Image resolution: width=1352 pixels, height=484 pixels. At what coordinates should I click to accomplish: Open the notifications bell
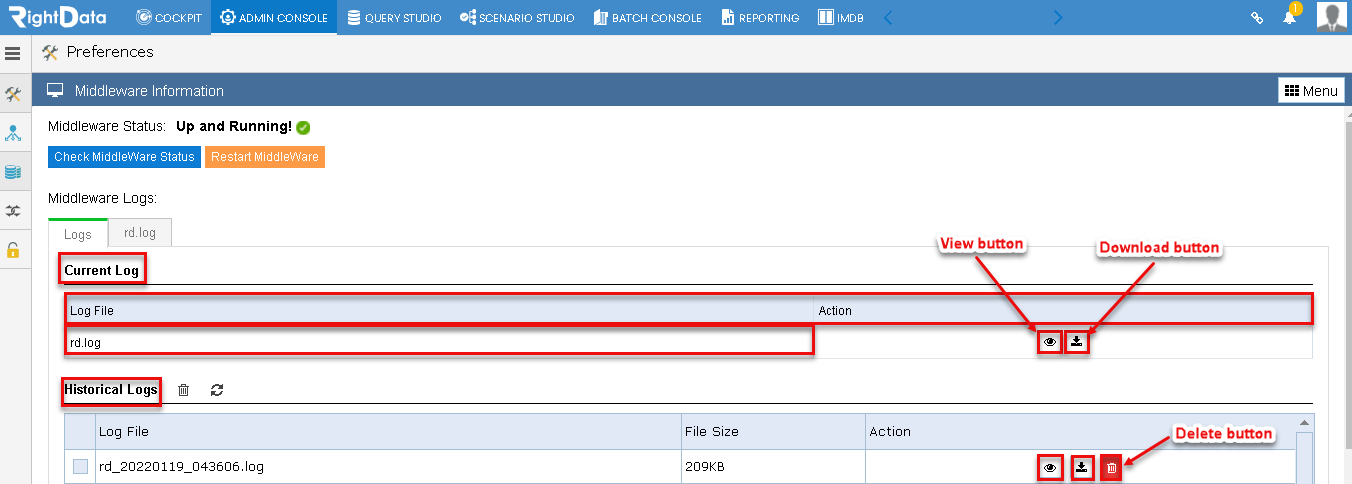[x=1290, y=17]
